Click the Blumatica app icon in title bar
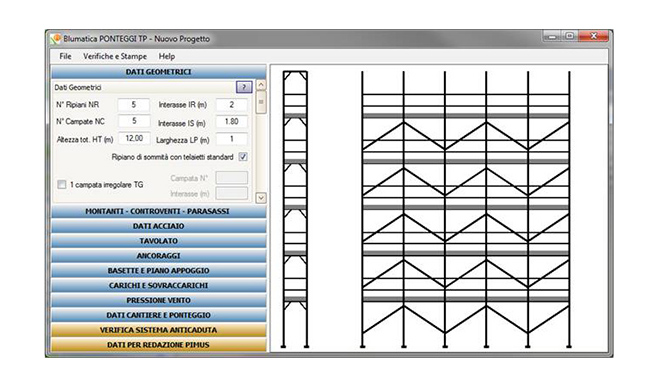This screenshot has height=387, width=660. tap(56, 39)
